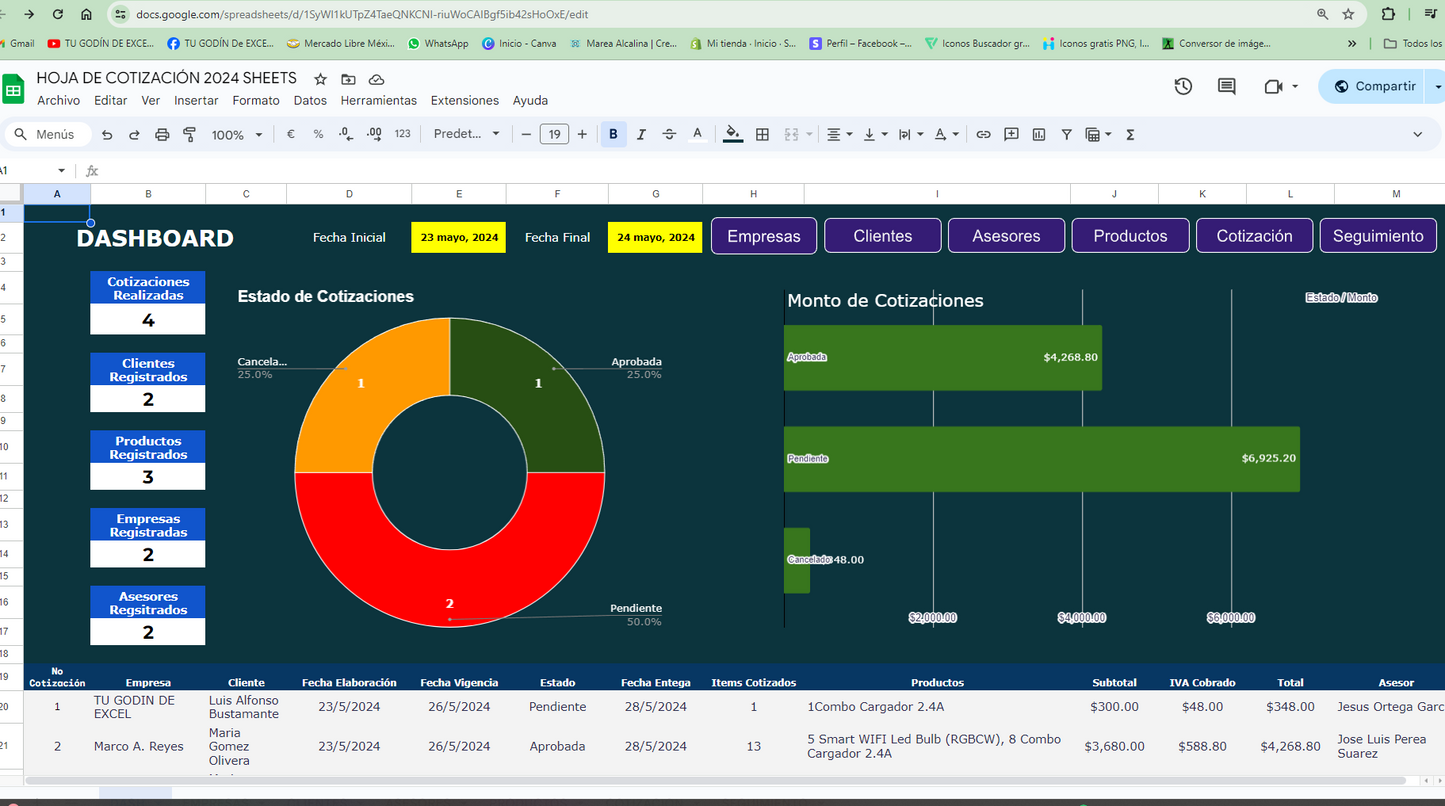Open the Cotización button
The image size is (1445, 806).
(x=1254, y=236)
